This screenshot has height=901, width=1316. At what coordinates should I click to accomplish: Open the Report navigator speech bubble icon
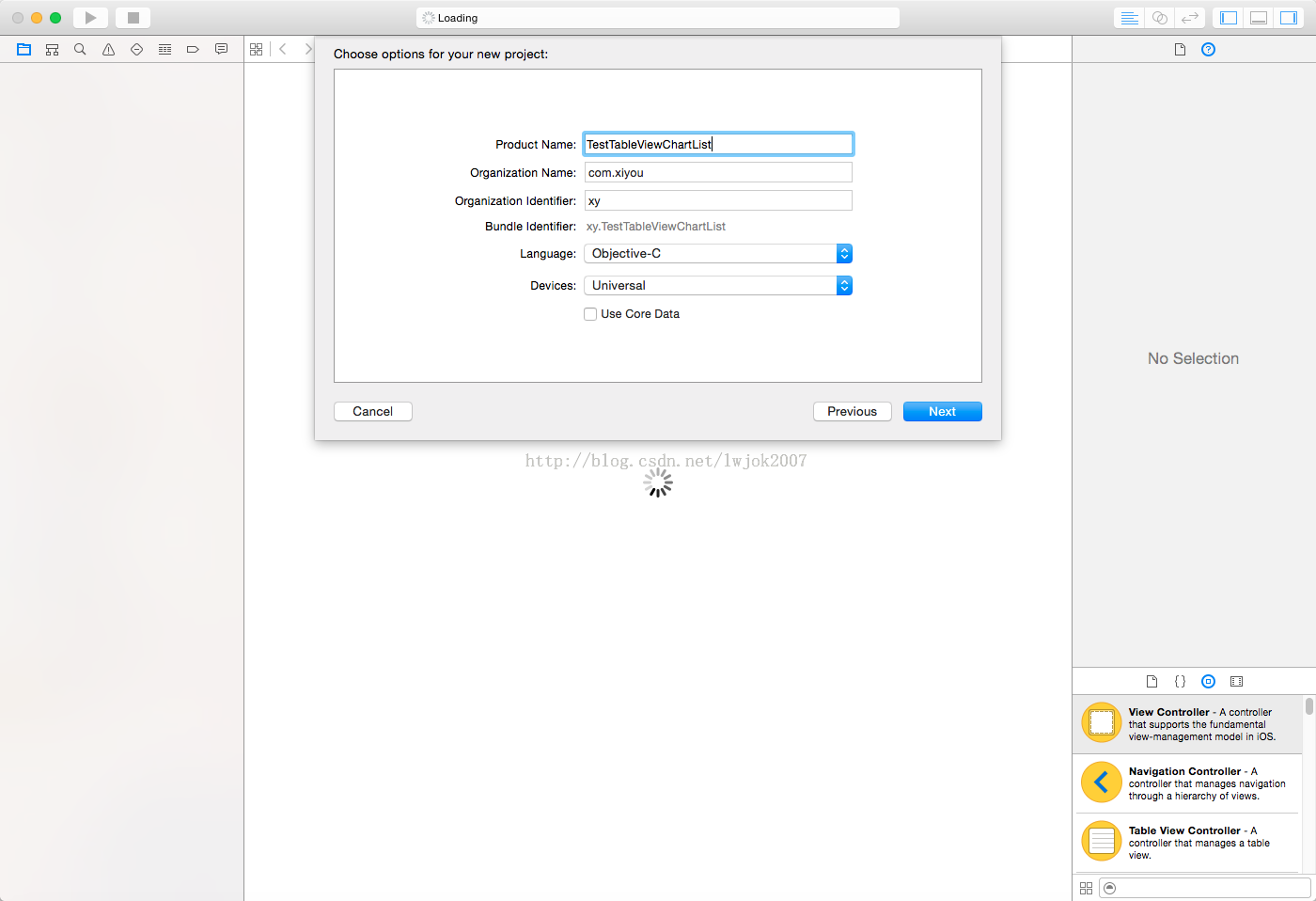[x=221, y=49]
